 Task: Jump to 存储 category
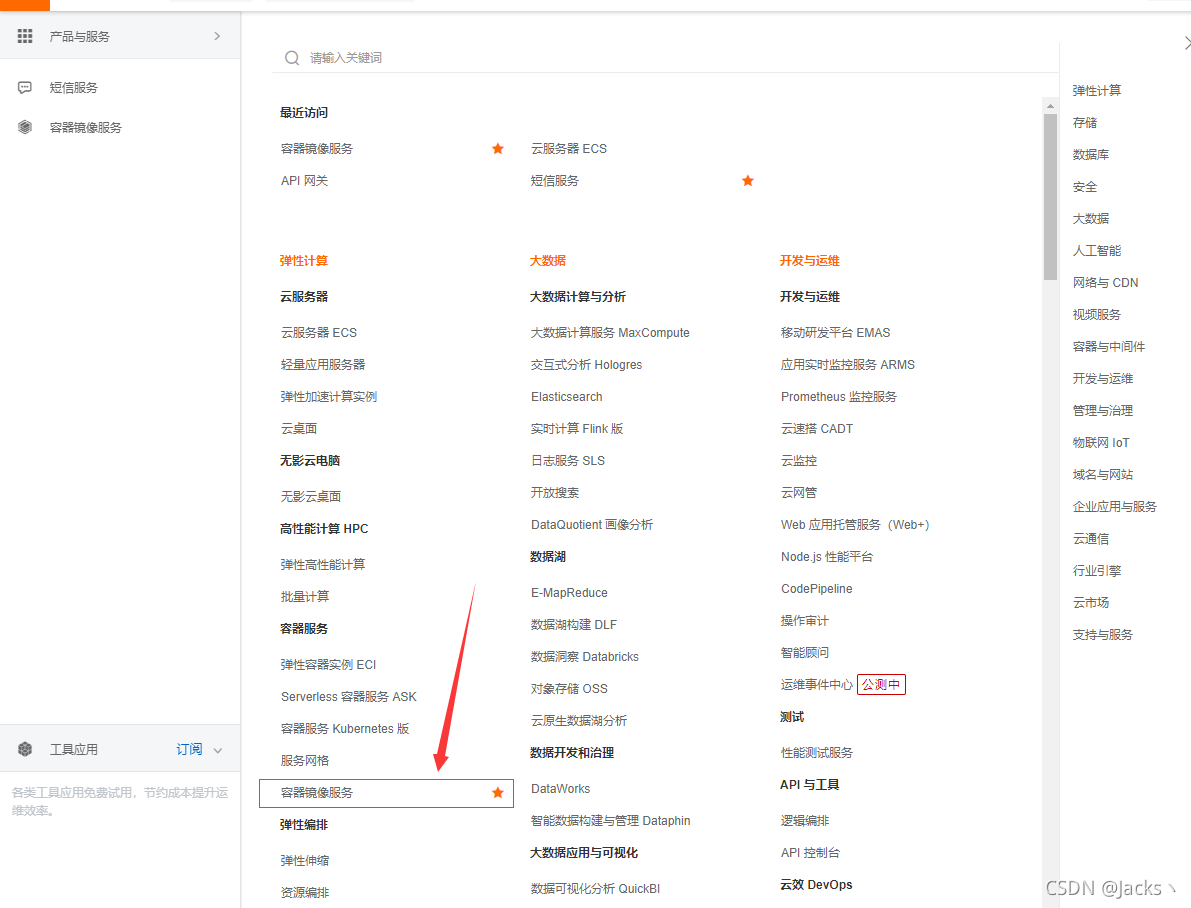pyautogui.click(x=1085, y=122)
